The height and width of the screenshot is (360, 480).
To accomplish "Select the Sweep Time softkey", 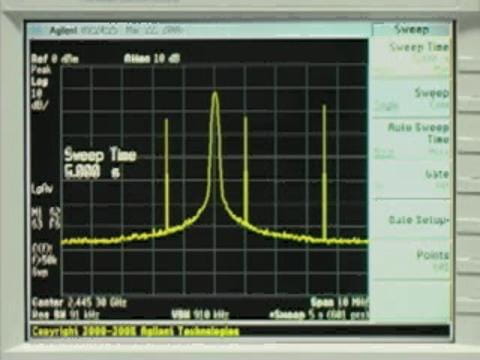I will coord(411,57).
